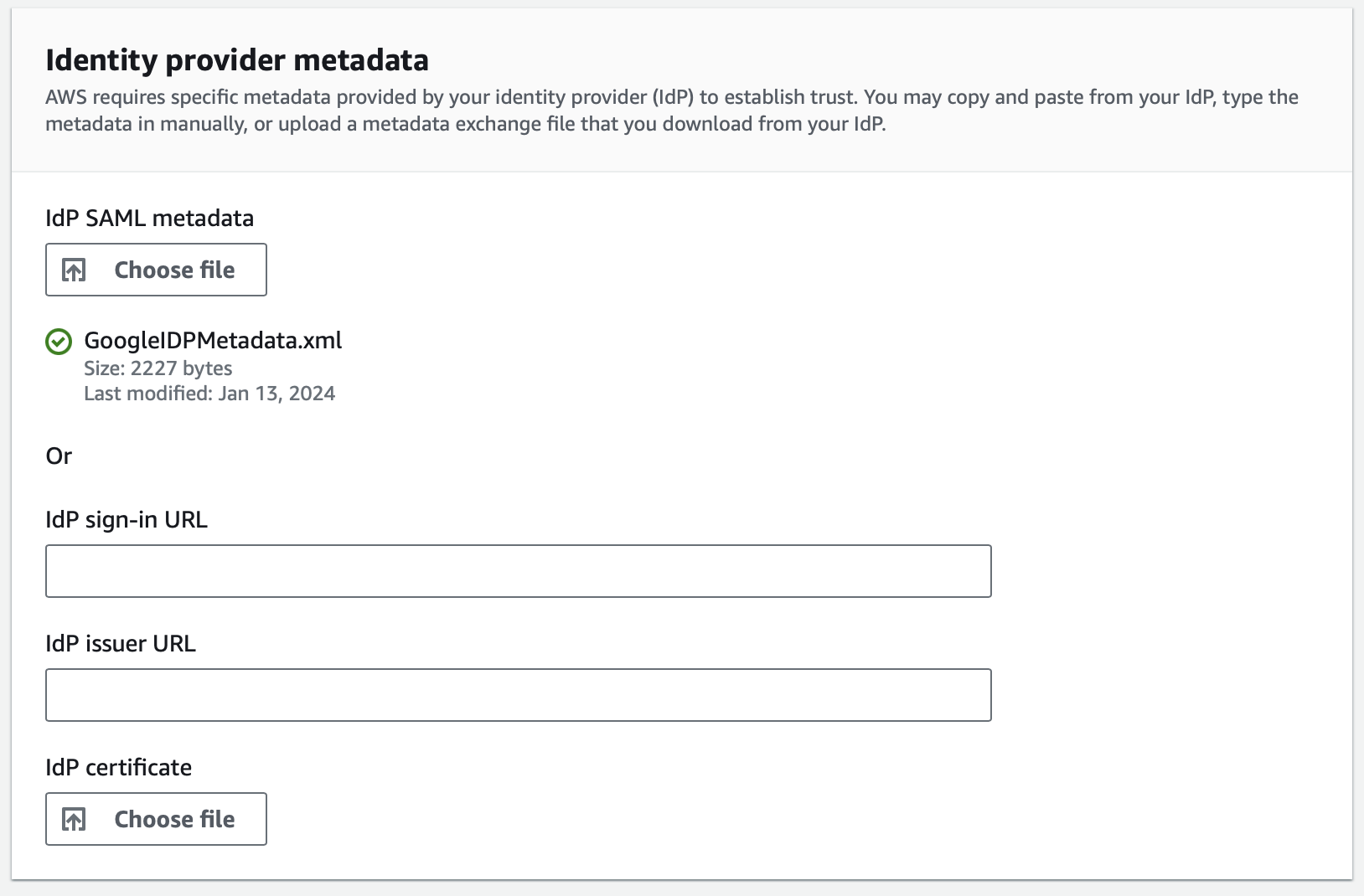This screenshot has height=896, width=1364.
Task: Click the Identity provider metadata heading
Action: [x=237, y=59]
